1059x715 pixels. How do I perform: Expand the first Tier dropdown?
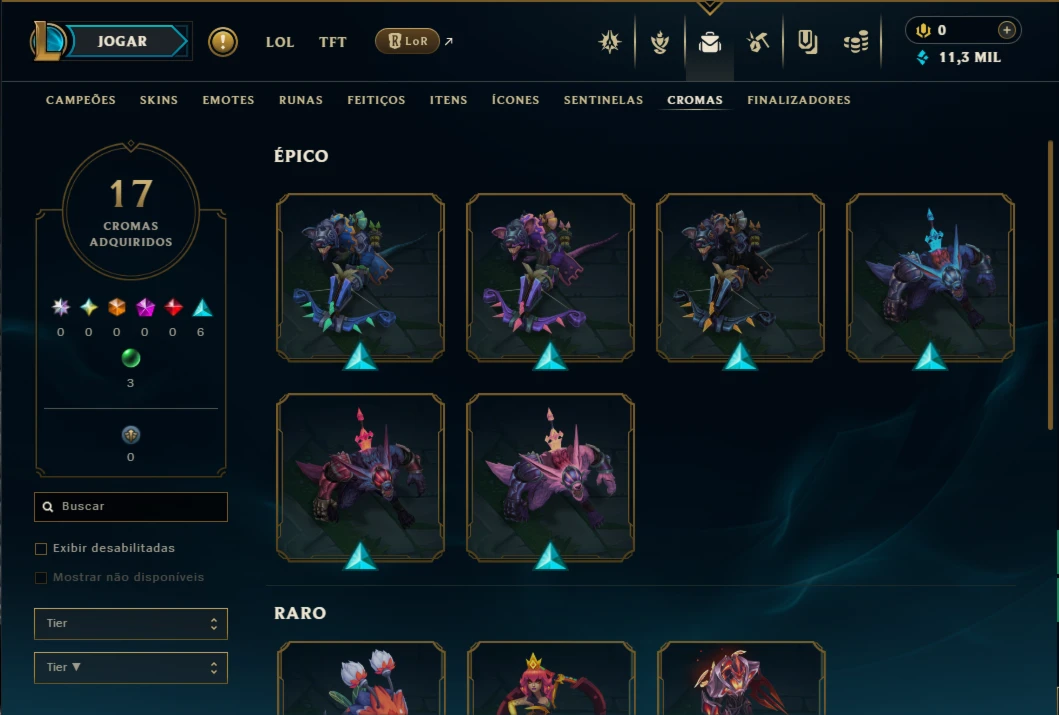131,624
